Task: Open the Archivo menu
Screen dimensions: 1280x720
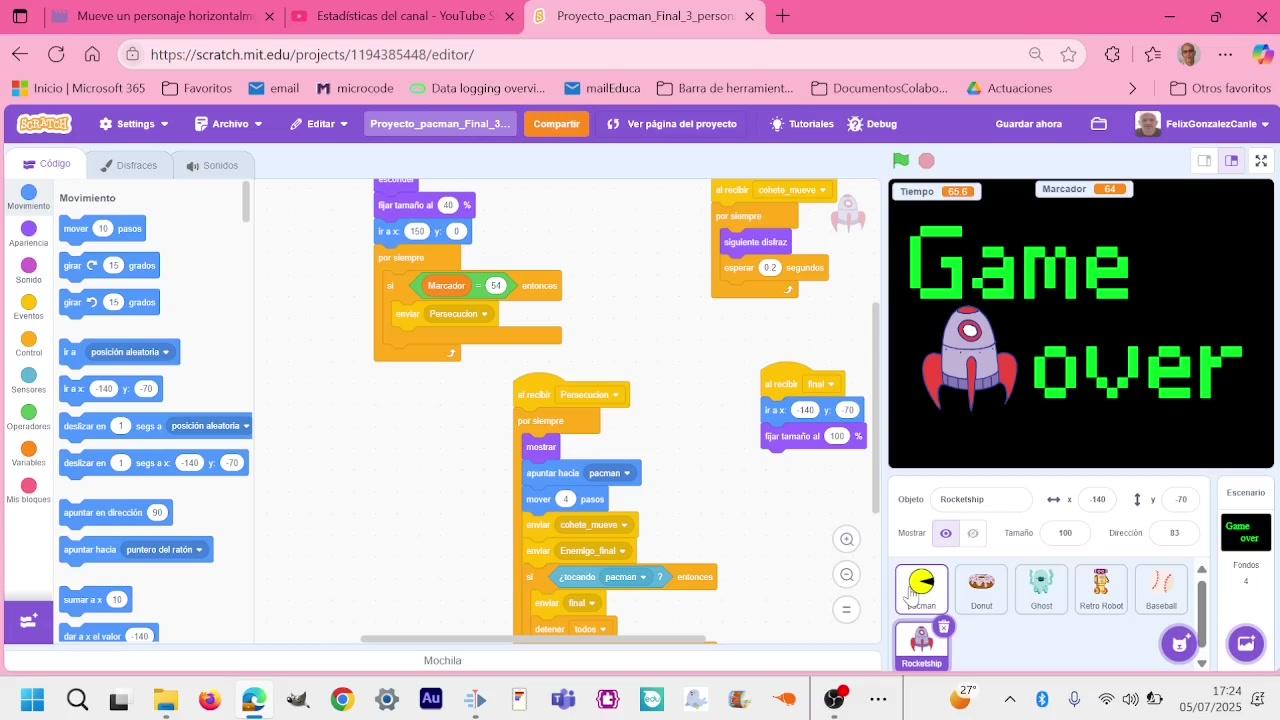Action: pyautogui.click(x=229, y=124)
